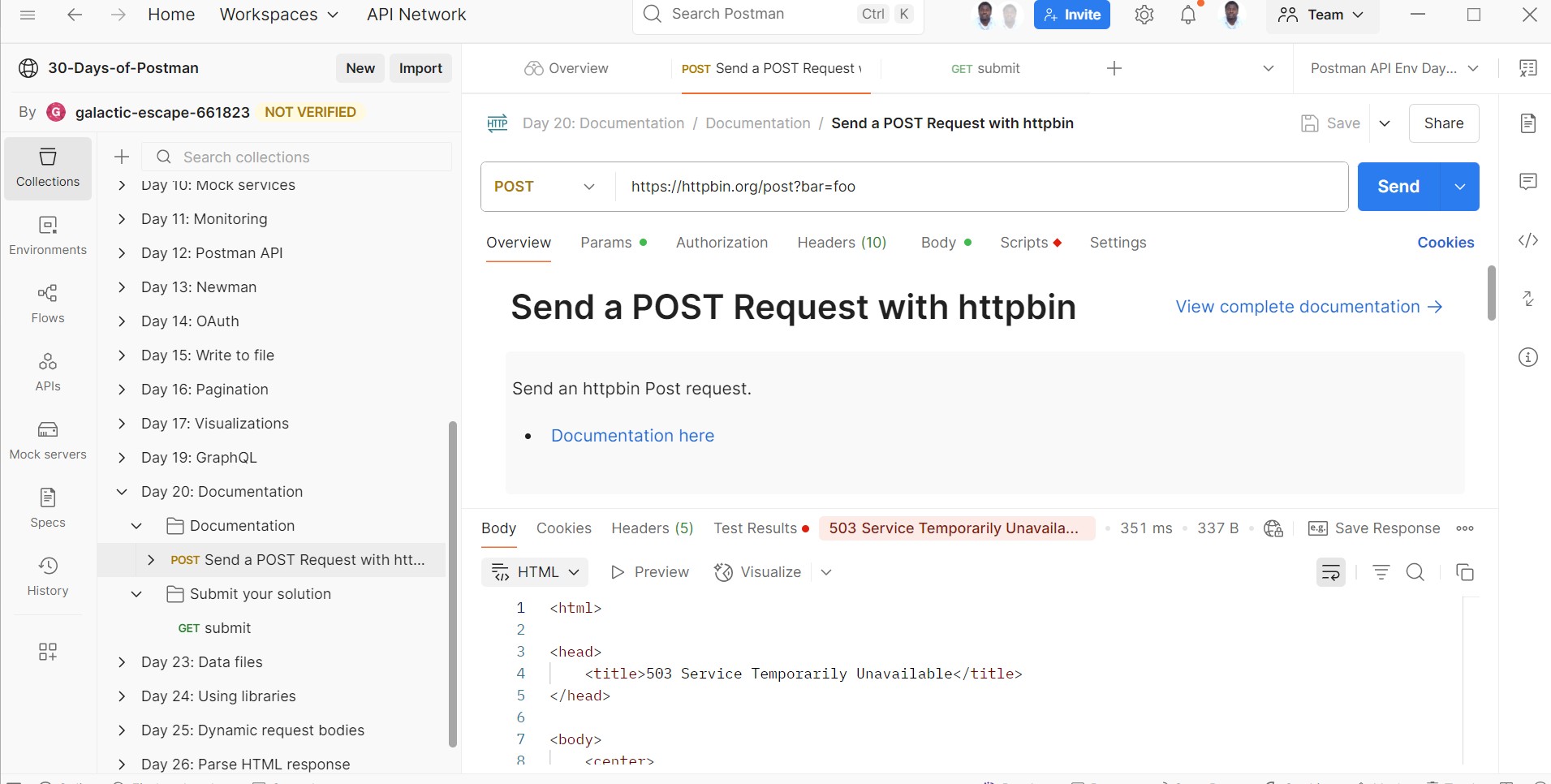Screen dimensions: 1551x784
Task: Open the Cookies link
Action: coord(1445,243)
